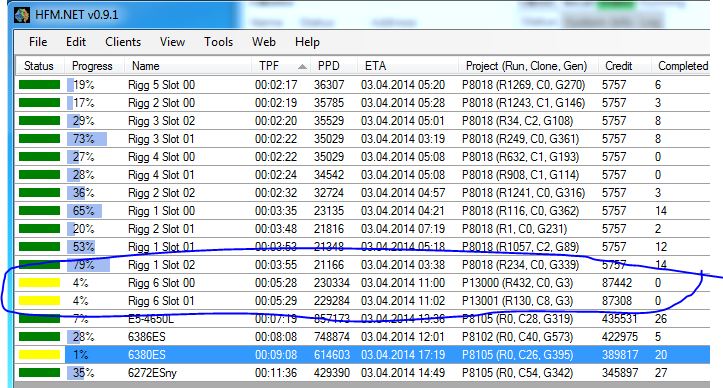Open the Tools menu
The height and width of the screenshot is (388, 723).
coord(219,42)
